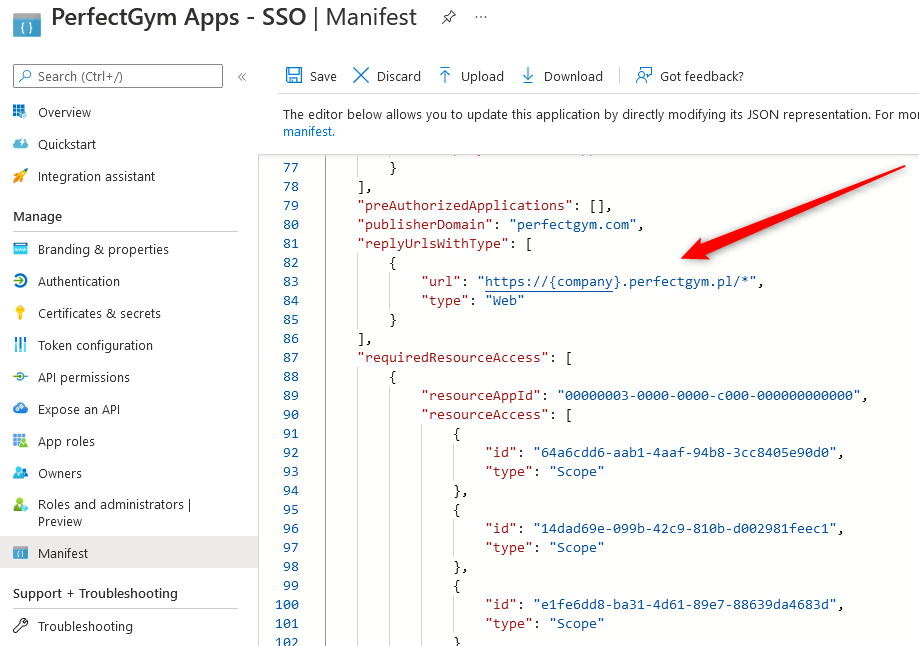This screenshot has width=919, height=646.
Task: Open the App roles page
Action: click(x=66, y=441)
